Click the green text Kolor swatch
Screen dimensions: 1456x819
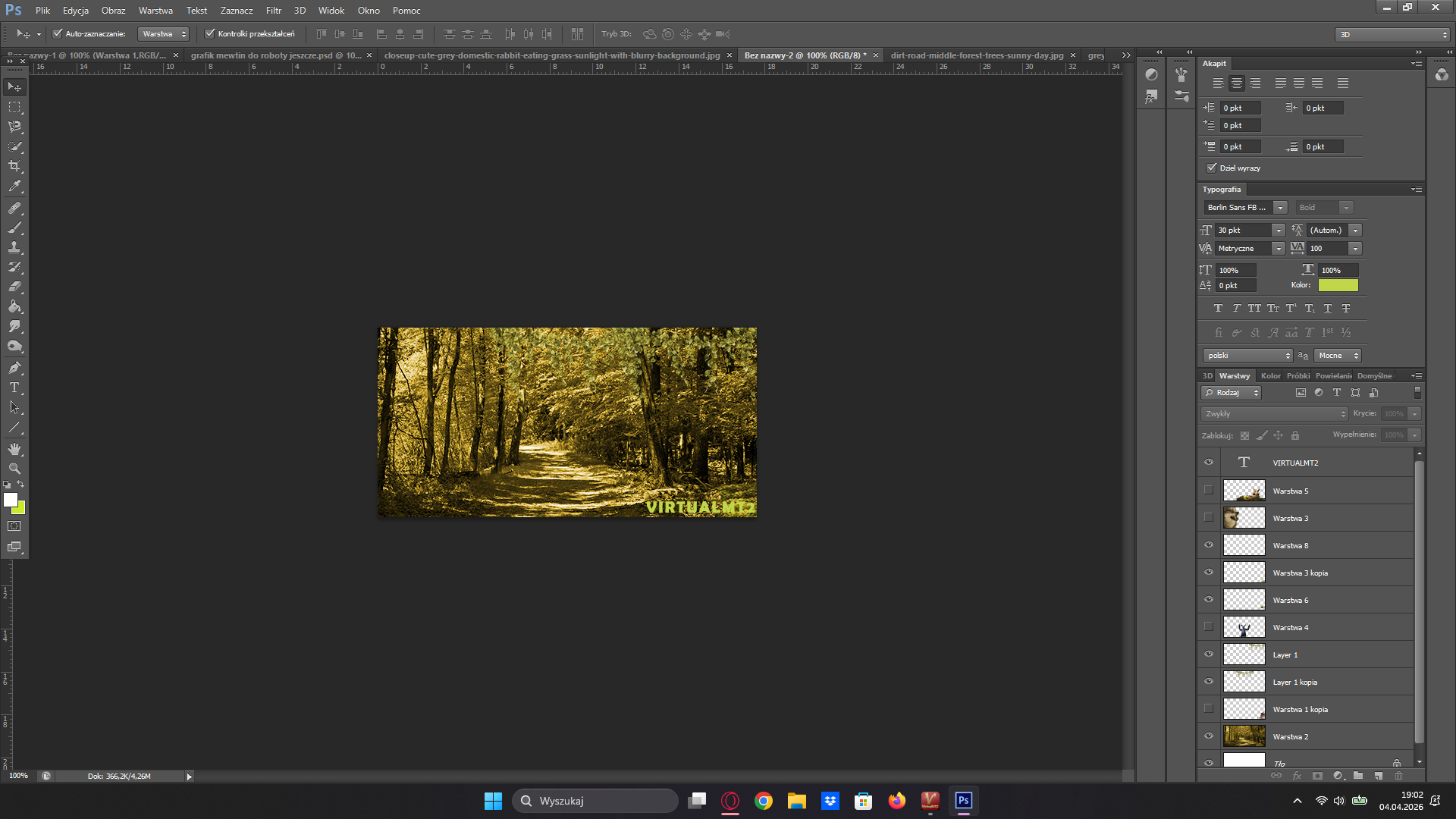tap(1338, 285)
